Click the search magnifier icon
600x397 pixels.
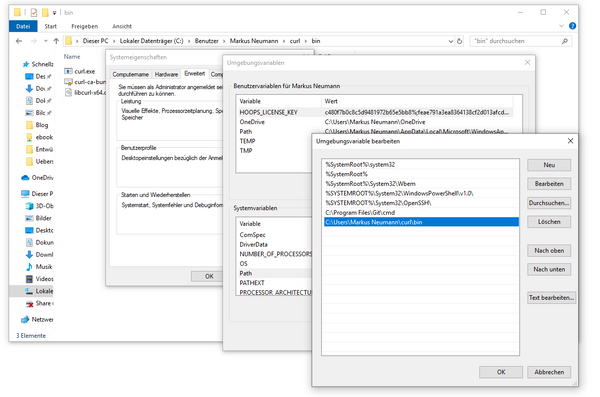click(565, 41)
